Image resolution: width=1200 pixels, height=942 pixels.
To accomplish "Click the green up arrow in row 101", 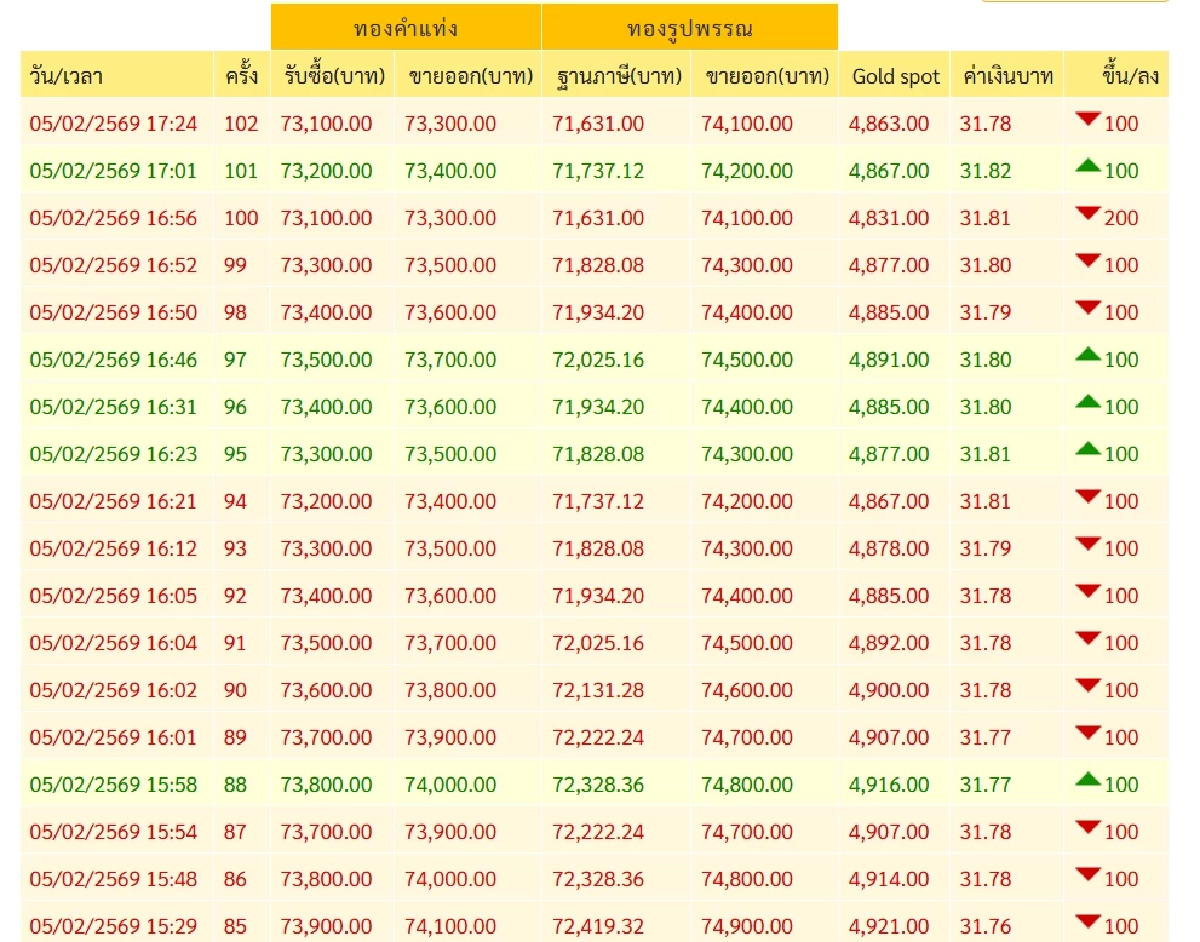I will (x=1087, y=167).
